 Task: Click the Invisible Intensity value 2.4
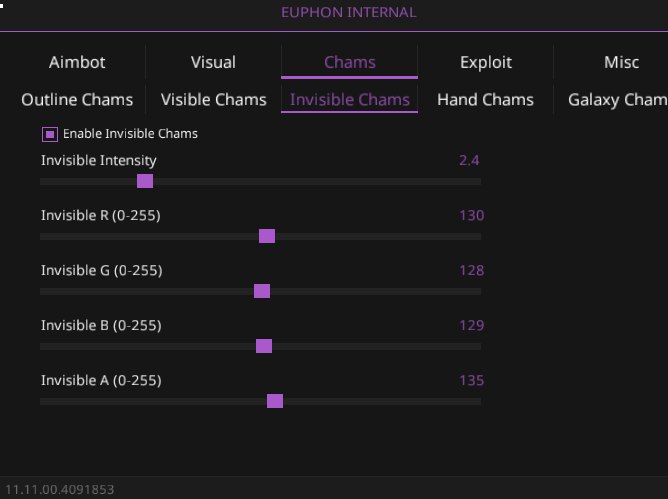pyautogui.click(x=470, y=160)
